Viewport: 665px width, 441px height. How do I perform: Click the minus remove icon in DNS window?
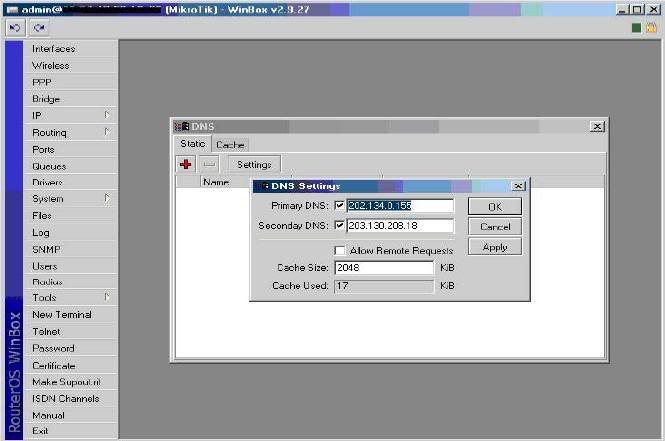point(209,164)
